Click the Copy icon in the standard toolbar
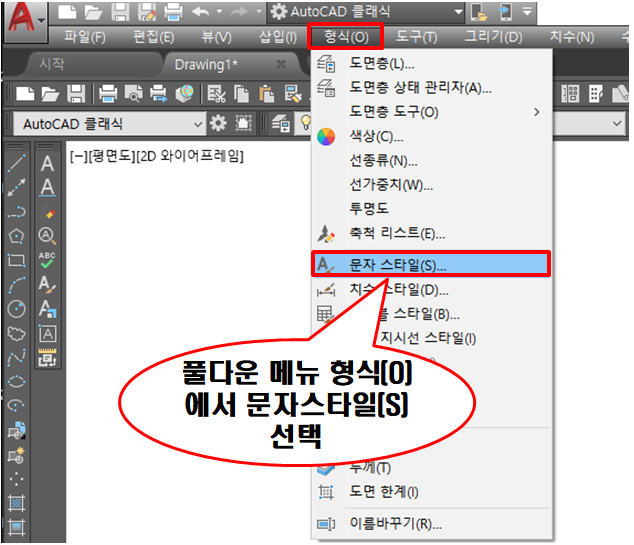Screen dimensions: 634x545 242,94
